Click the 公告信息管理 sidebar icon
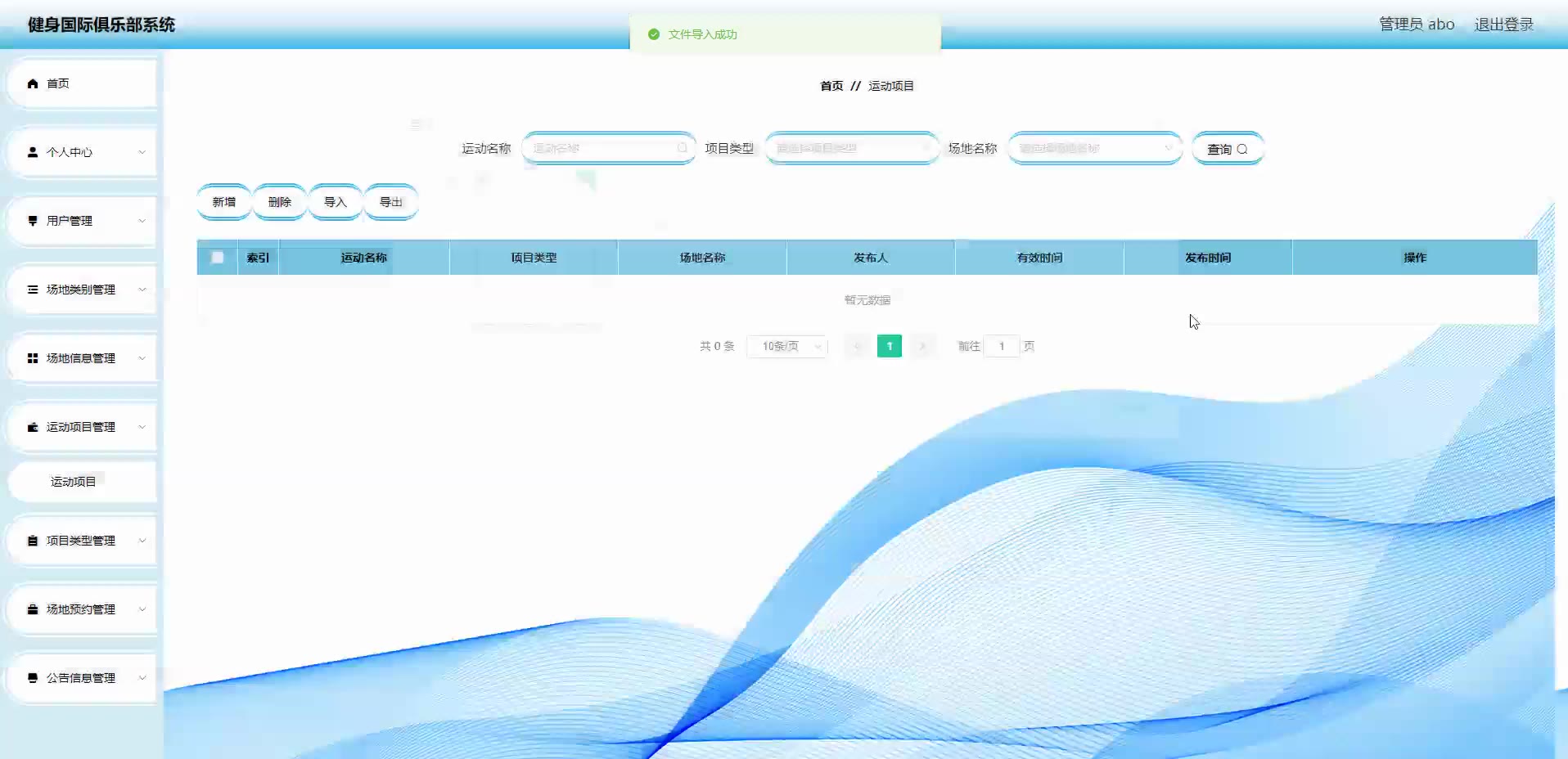Viewport: 1568px width, 759px height. coord(33,678)
